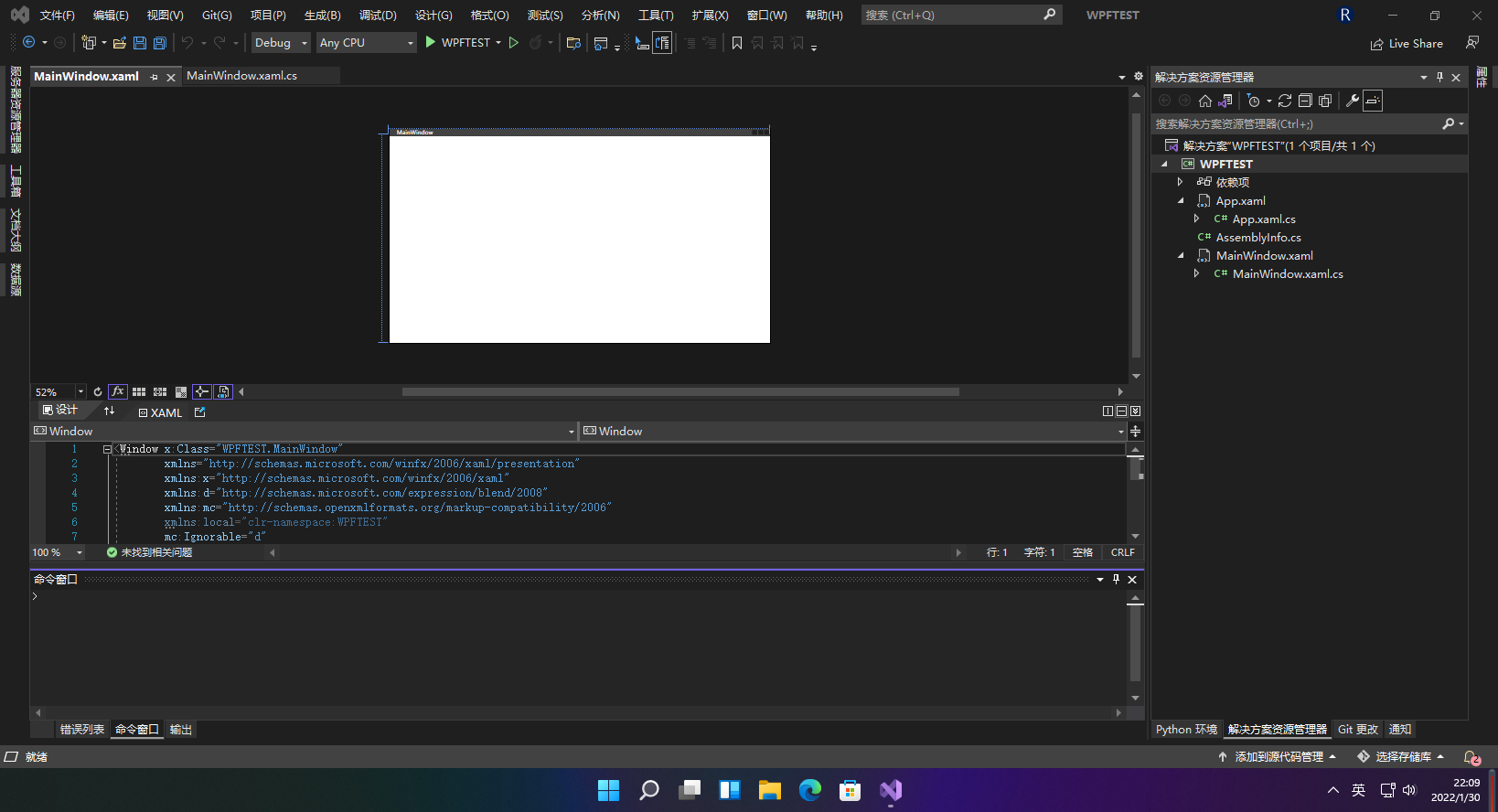Collapse All icon in Solution Explorer
The height and width of the screenshot is (812, 1498).
tap(1305, 101)
